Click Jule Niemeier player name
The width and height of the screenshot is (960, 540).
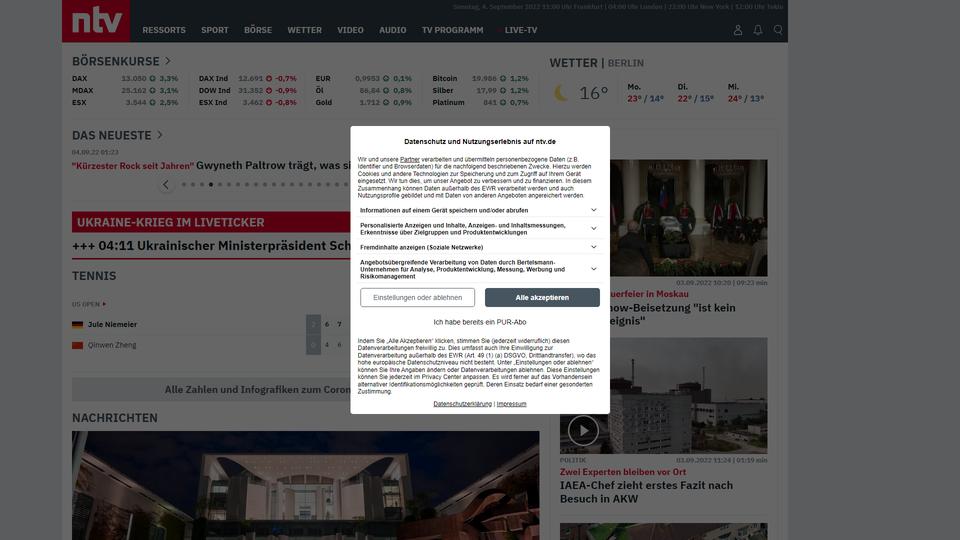(x=112, y=324)
